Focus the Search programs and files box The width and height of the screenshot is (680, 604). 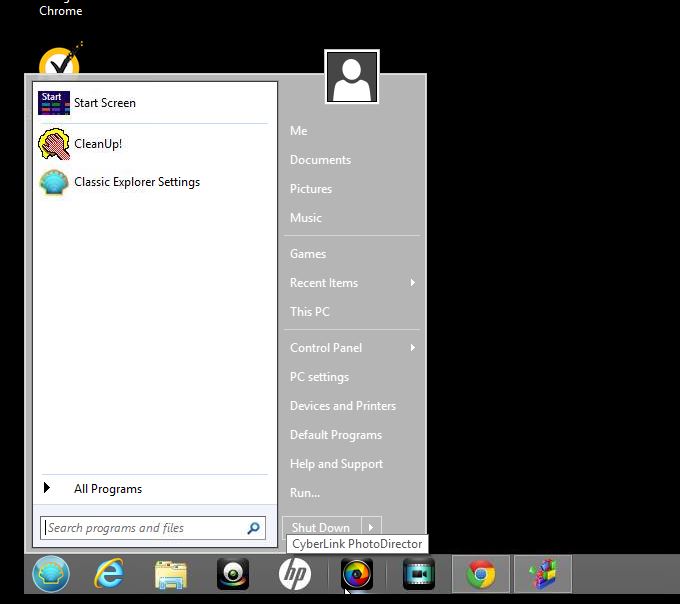[142, 528]
